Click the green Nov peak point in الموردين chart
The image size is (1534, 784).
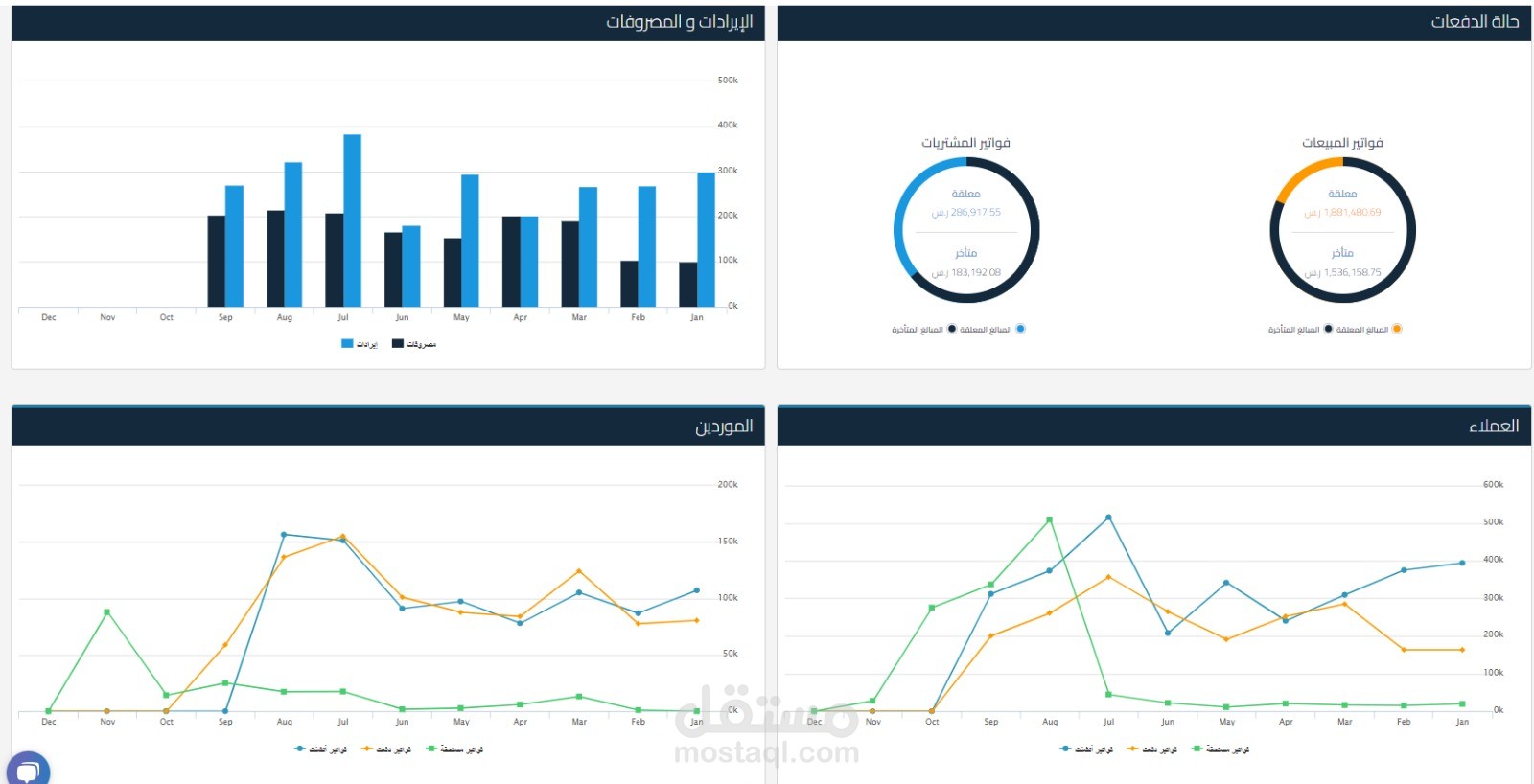[106, 611]
